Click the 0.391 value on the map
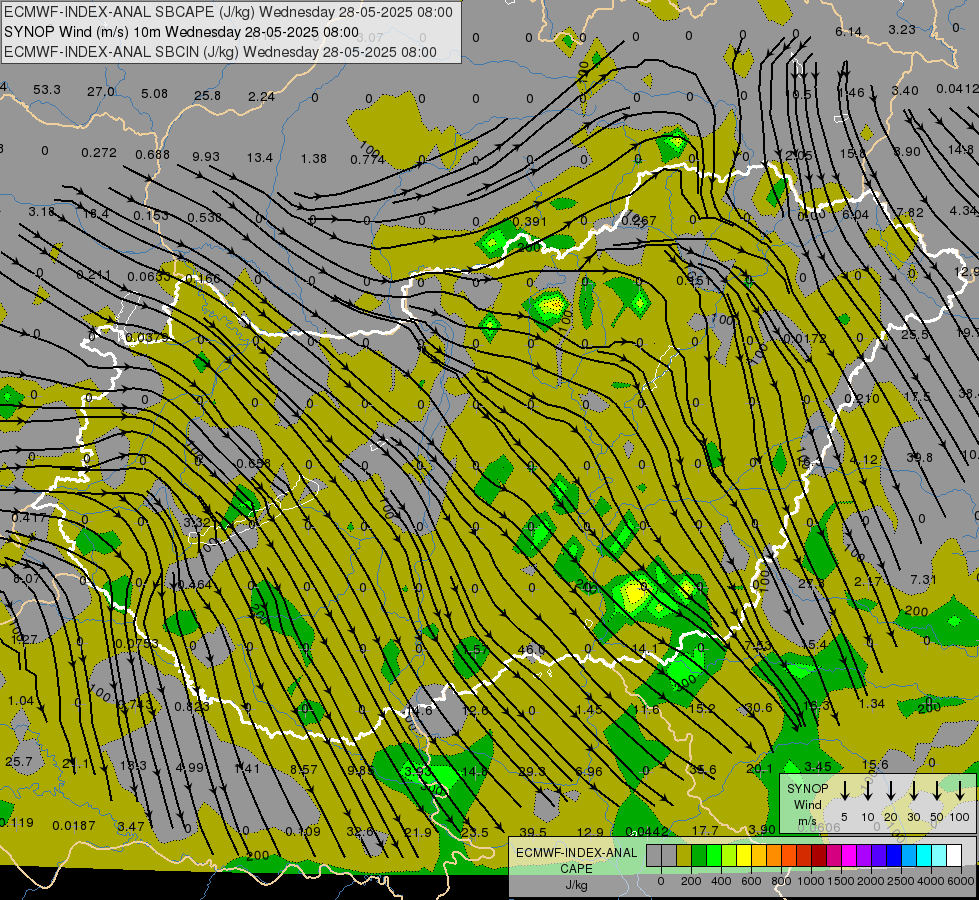979x900 pixels. click(529, 222)
